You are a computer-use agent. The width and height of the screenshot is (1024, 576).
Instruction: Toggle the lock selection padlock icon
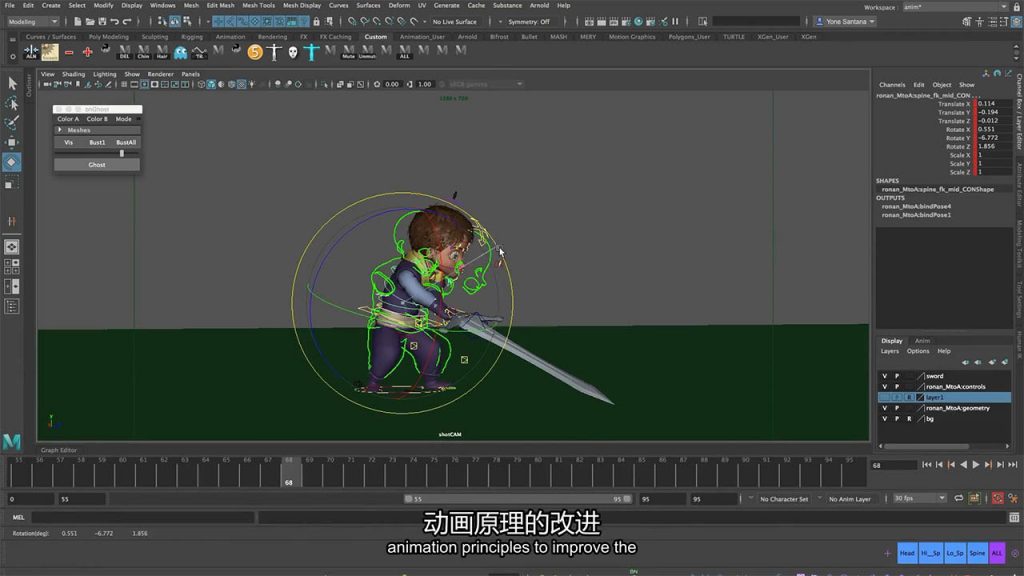[316, 22]
